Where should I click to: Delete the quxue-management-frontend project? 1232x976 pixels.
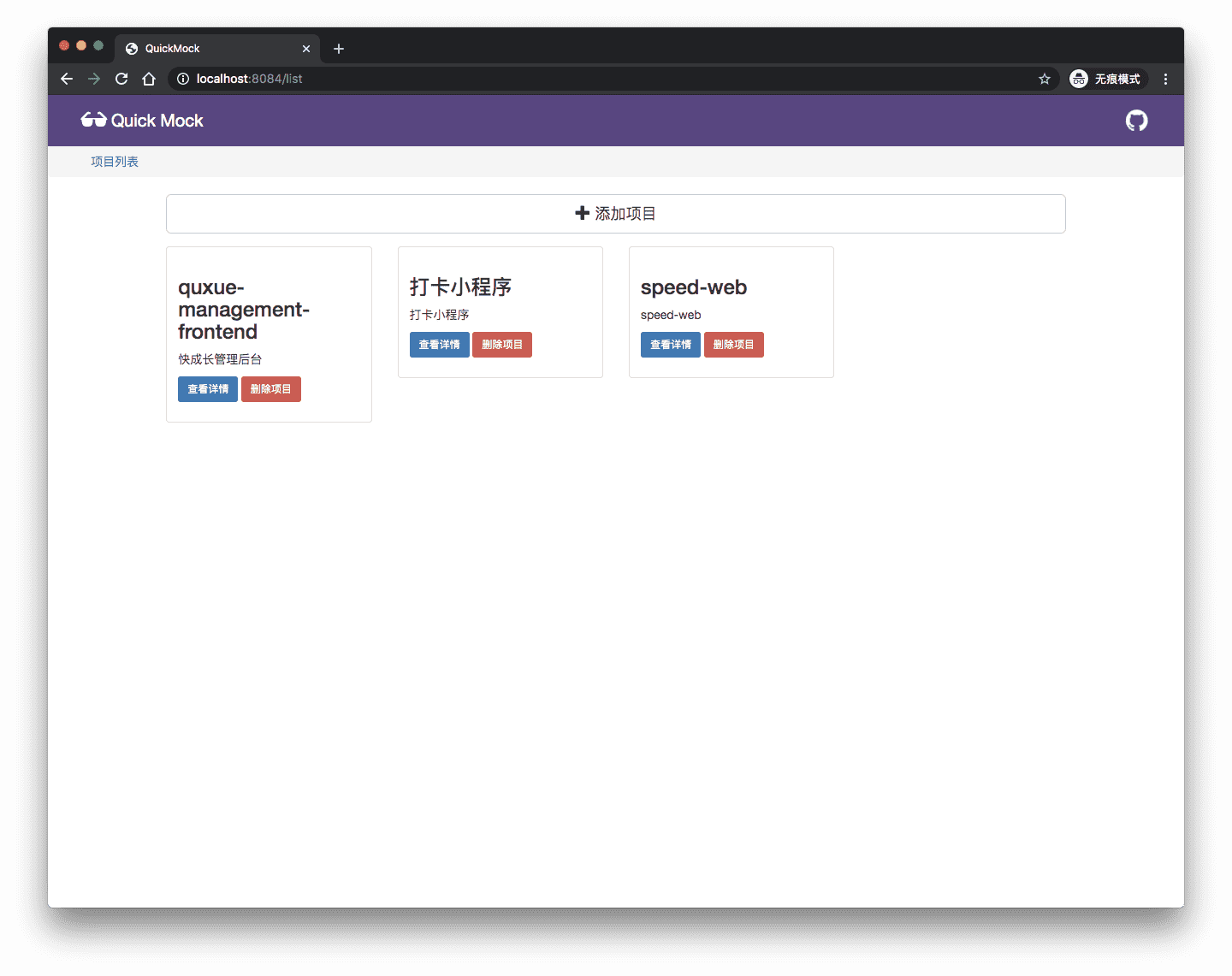pos(271,389)
